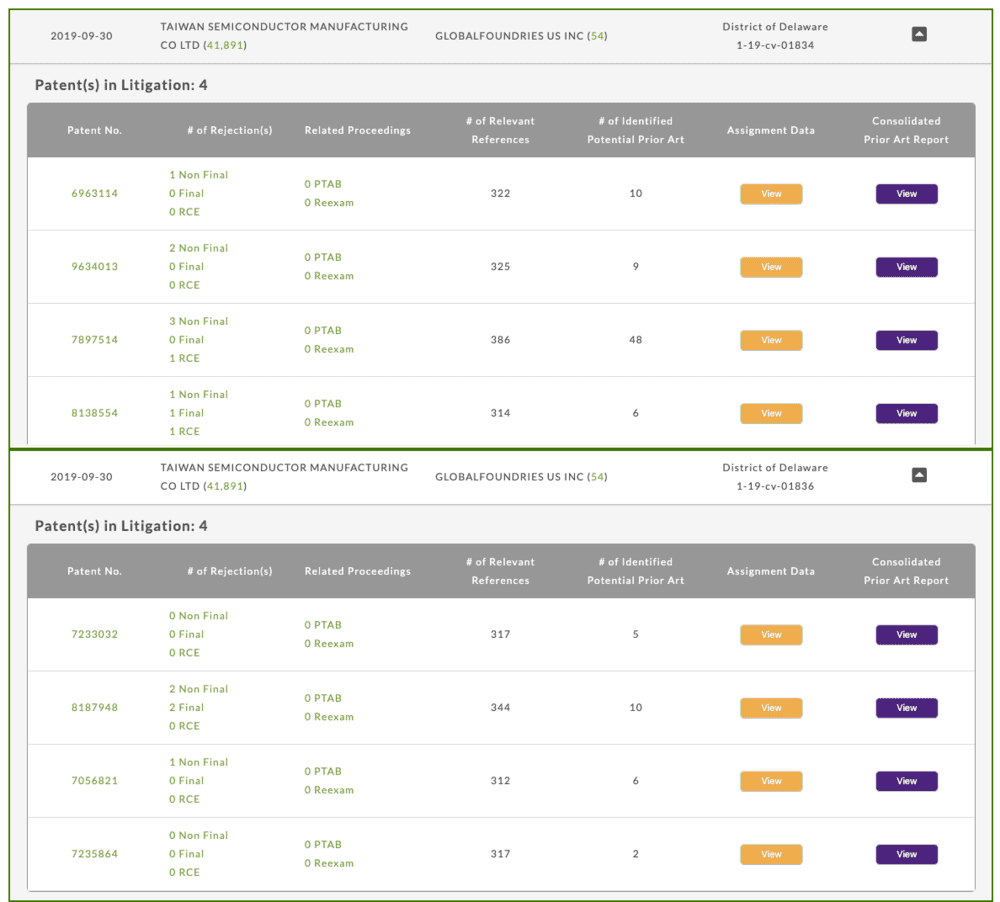The height and width of the screenshot is (902, 1000).
Task: Open patent number 6963114
Action: (94, 193)
